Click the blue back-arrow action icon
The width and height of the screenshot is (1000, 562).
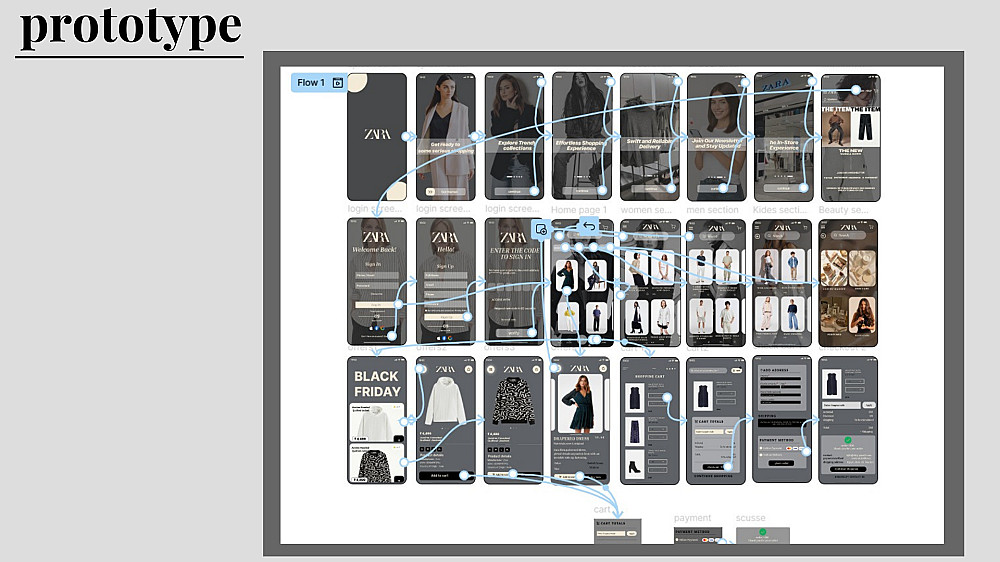coord(589,226)
